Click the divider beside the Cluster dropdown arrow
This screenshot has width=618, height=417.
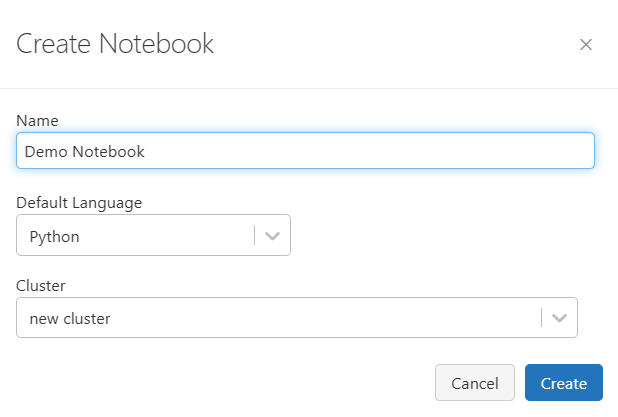pos(542,318)
